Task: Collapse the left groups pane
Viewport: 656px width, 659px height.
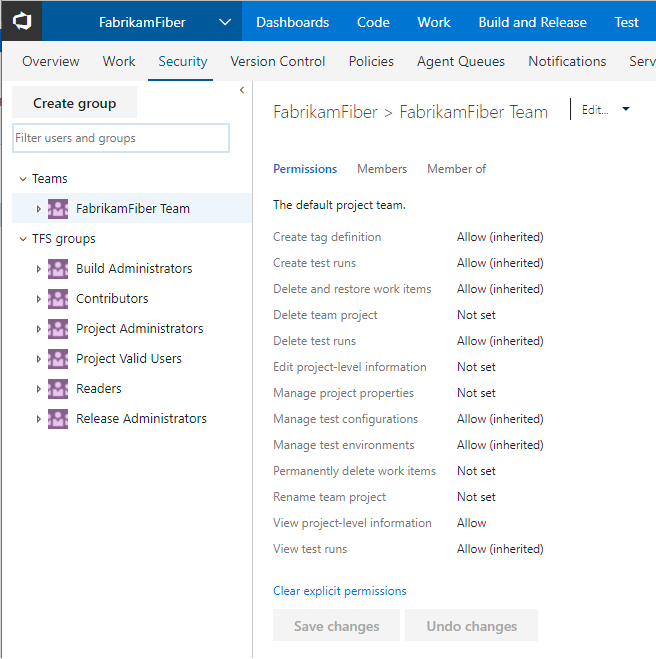Action: pyautogui.click(x=242, y=90)
